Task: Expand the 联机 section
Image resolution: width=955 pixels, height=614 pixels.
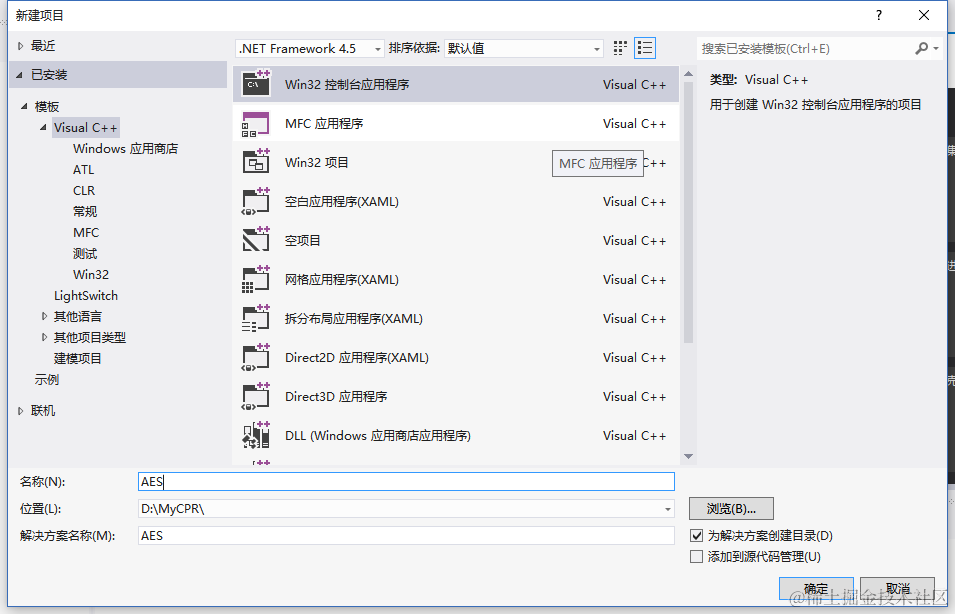Action: pyautogui.click(x=21, y=411)
